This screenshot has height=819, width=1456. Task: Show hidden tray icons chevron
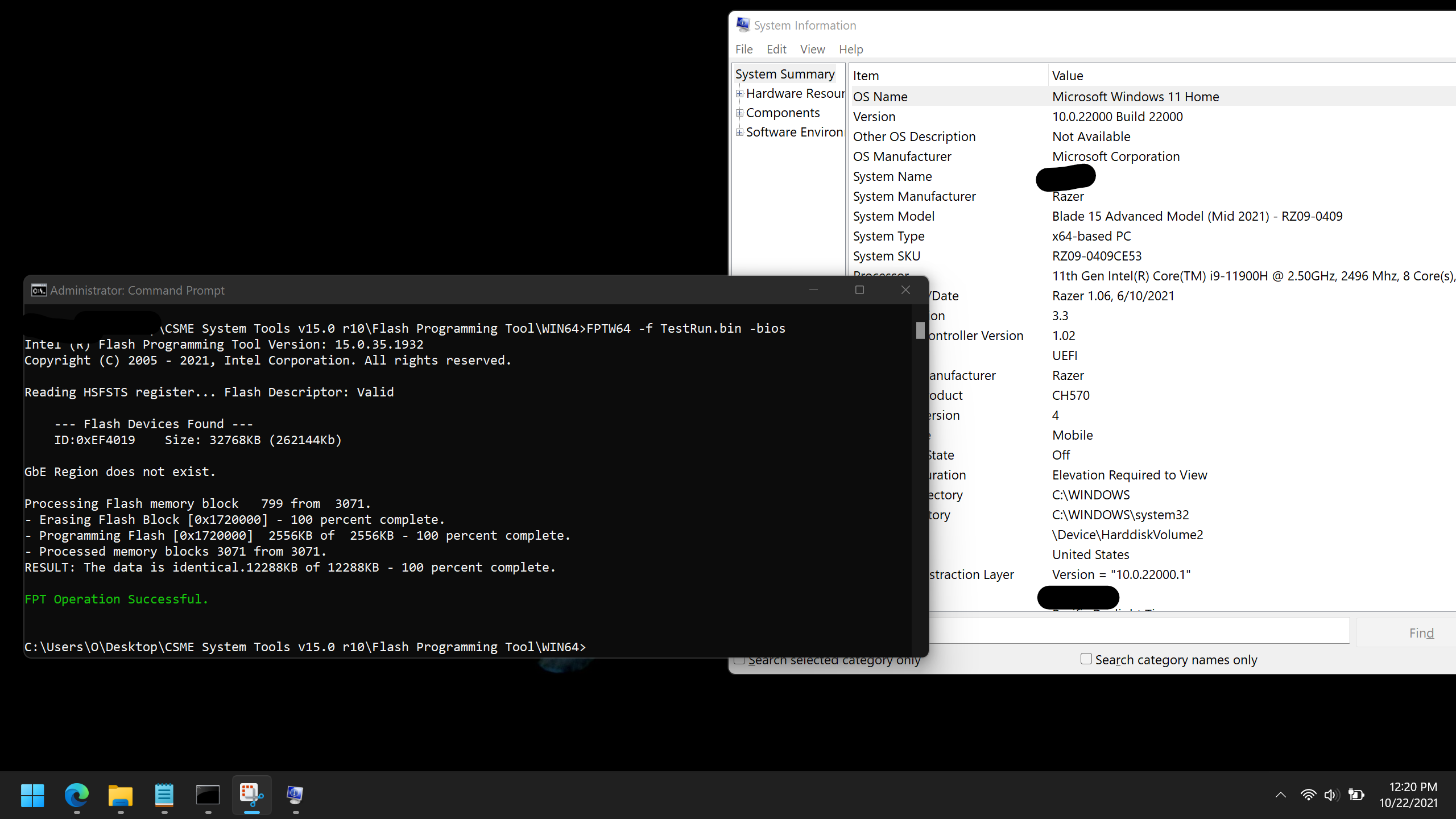(1281, 795)
